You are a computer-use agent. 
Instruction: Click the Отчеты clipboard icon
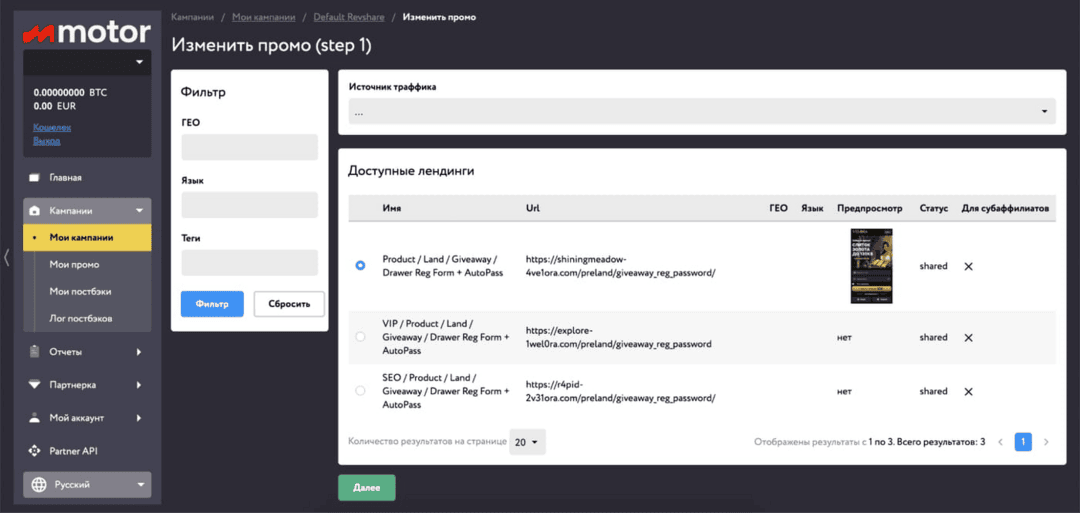click(x=34, y=351)
